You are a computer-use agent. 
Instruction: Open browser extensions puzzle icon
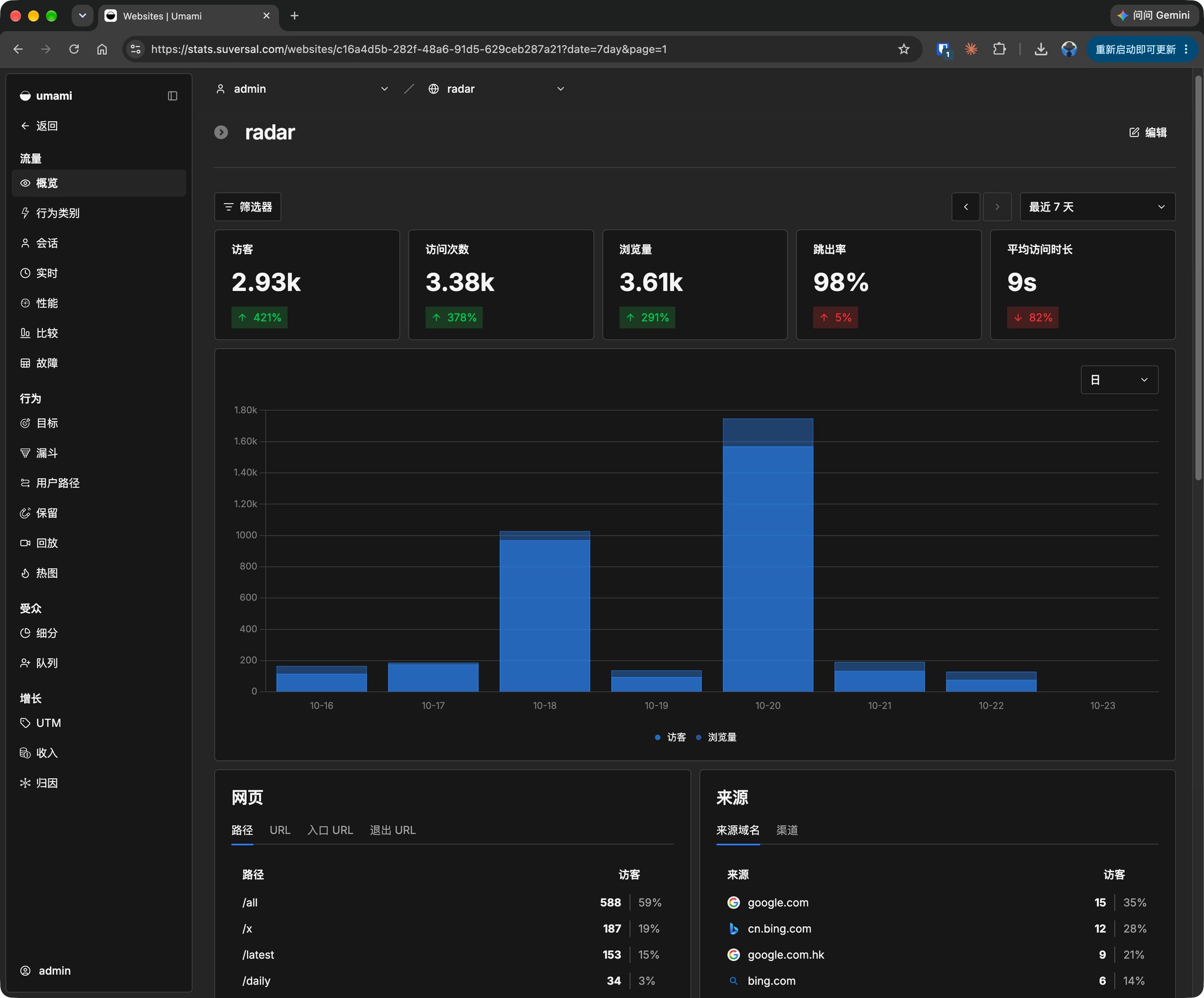click(x=999, y=49)
